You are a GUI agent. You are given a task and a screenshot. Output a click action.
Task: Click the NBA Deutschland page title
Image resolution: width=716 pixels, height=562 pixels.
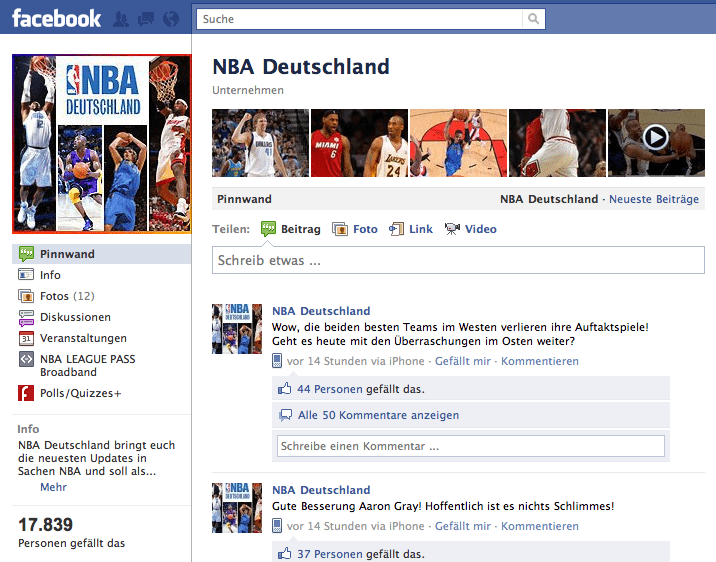(x=301, y=67)
